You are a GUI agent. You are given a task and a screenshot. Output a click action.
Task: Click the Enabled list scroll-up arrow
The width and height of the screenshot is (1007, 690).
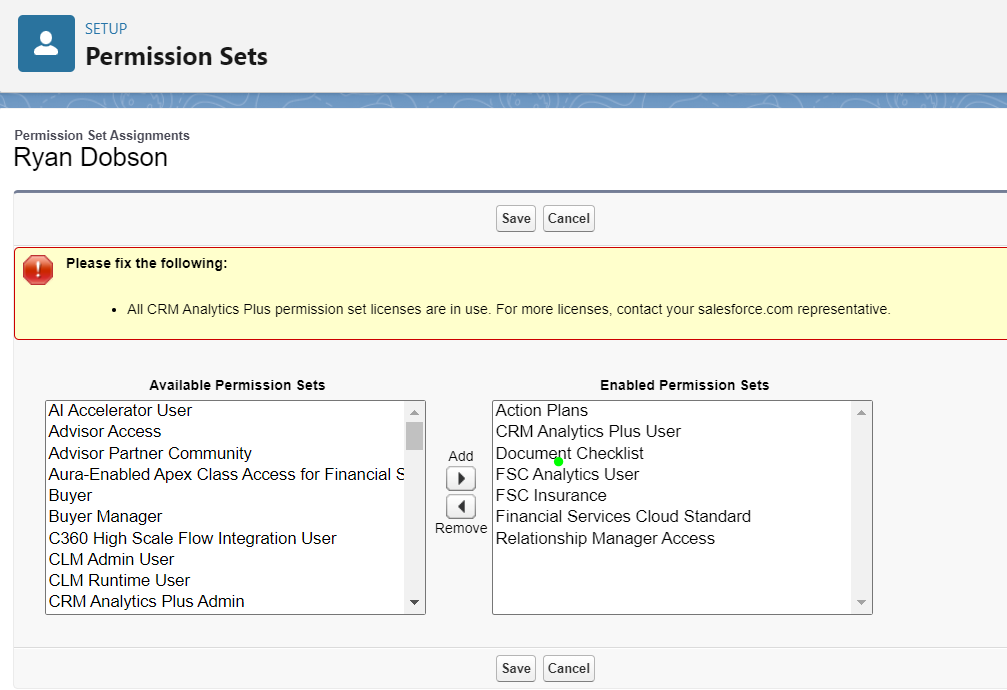click(861, 412)
